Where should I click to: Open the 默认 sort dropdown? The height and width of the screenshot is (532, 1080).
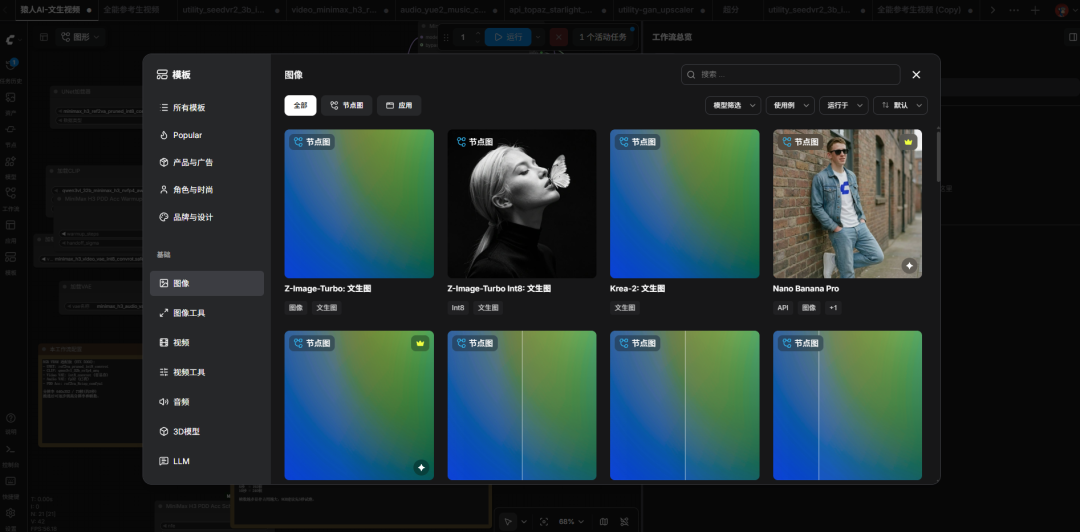(x=900, y=105)
